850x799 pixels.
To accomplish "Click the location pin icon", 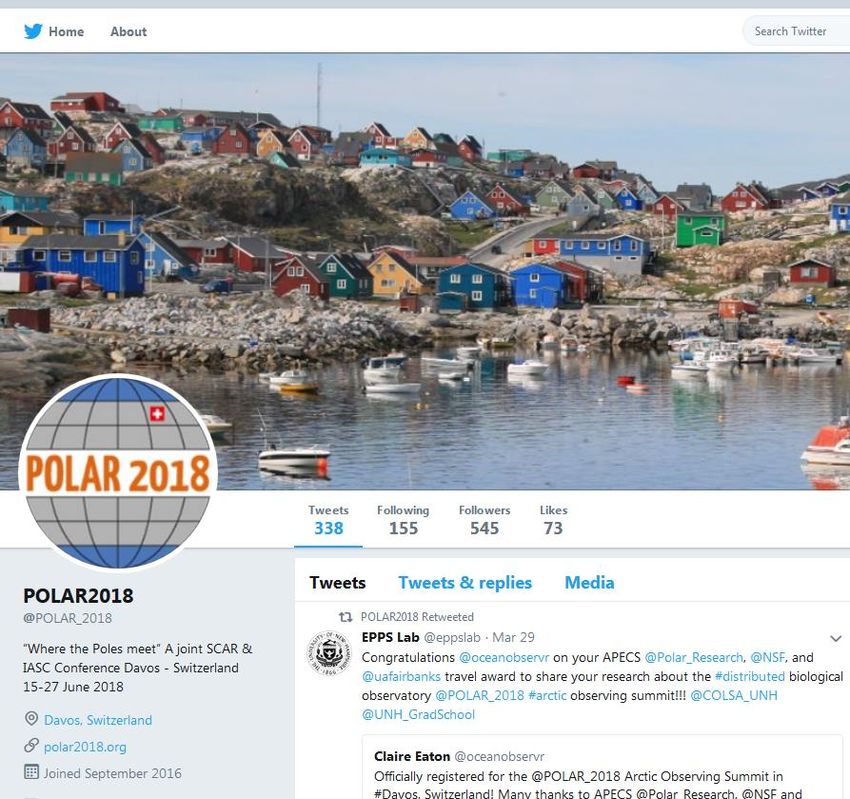I will pos(31,719).
